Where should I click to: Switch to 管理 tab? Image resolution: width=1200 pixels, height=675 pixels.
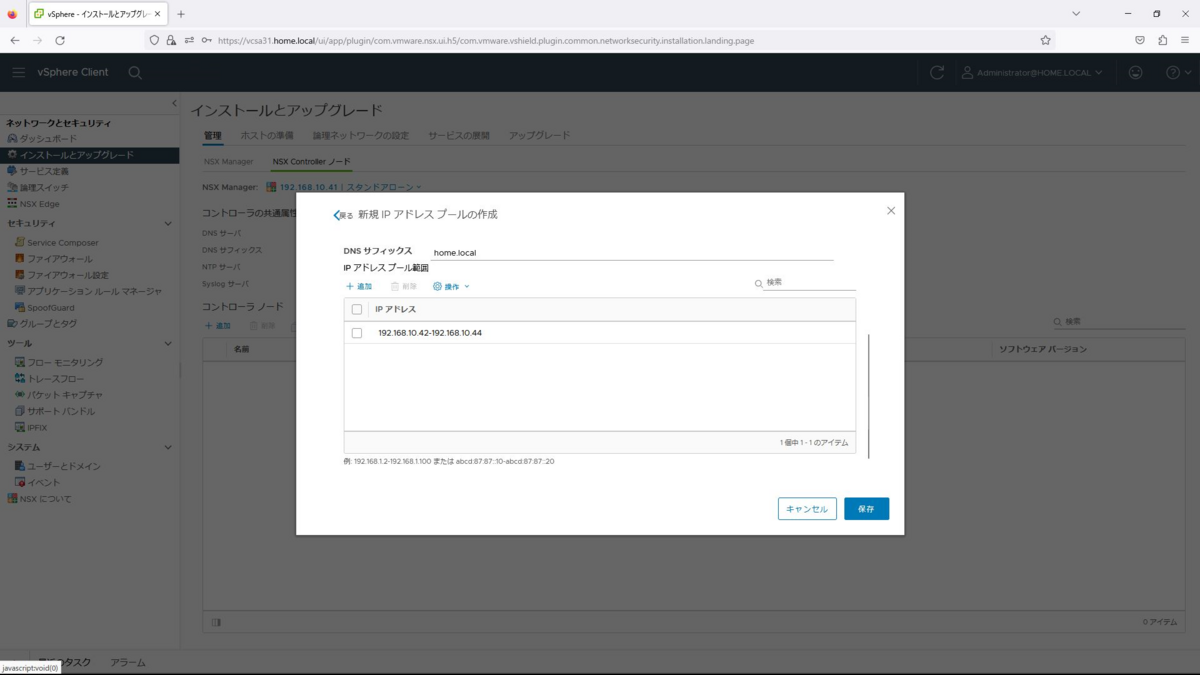[x=212, y=135]
